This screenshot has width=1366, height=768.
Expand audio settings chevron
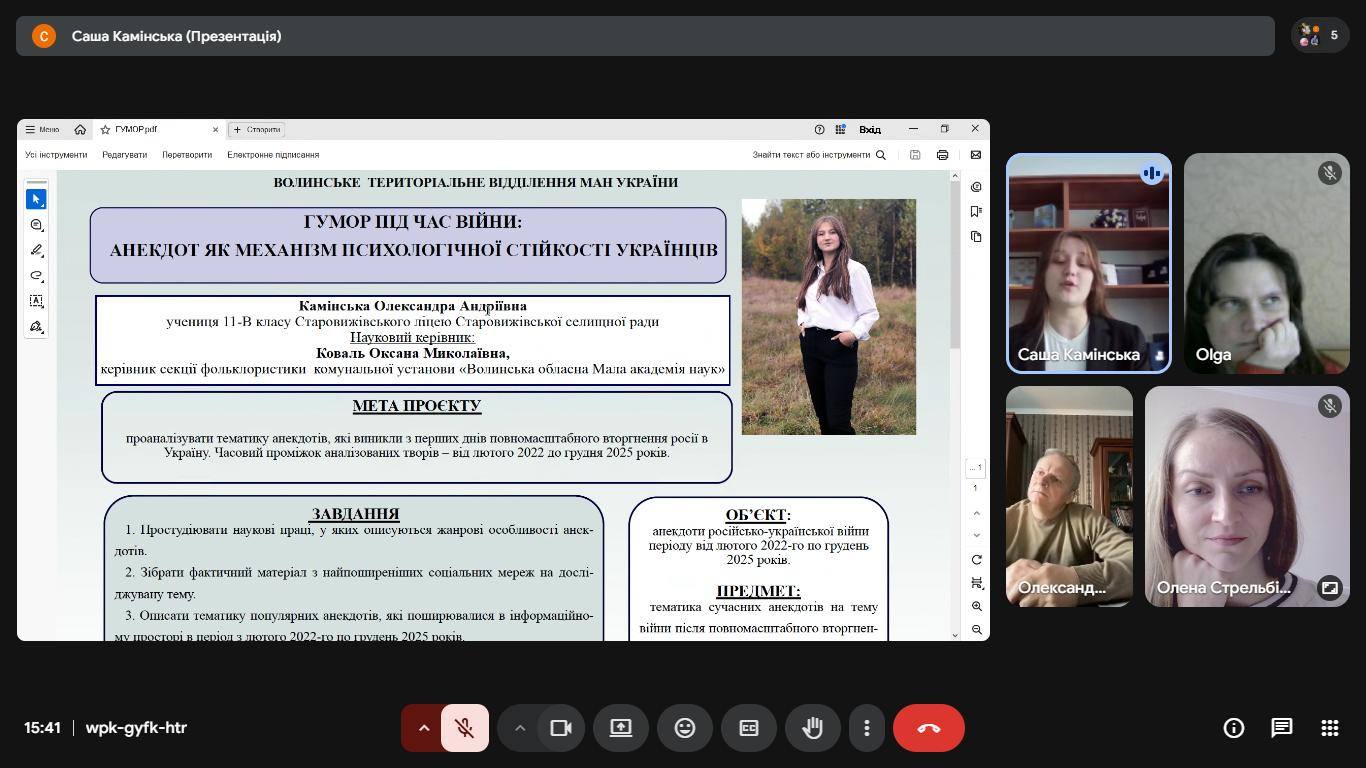click(x=423, y=728)
